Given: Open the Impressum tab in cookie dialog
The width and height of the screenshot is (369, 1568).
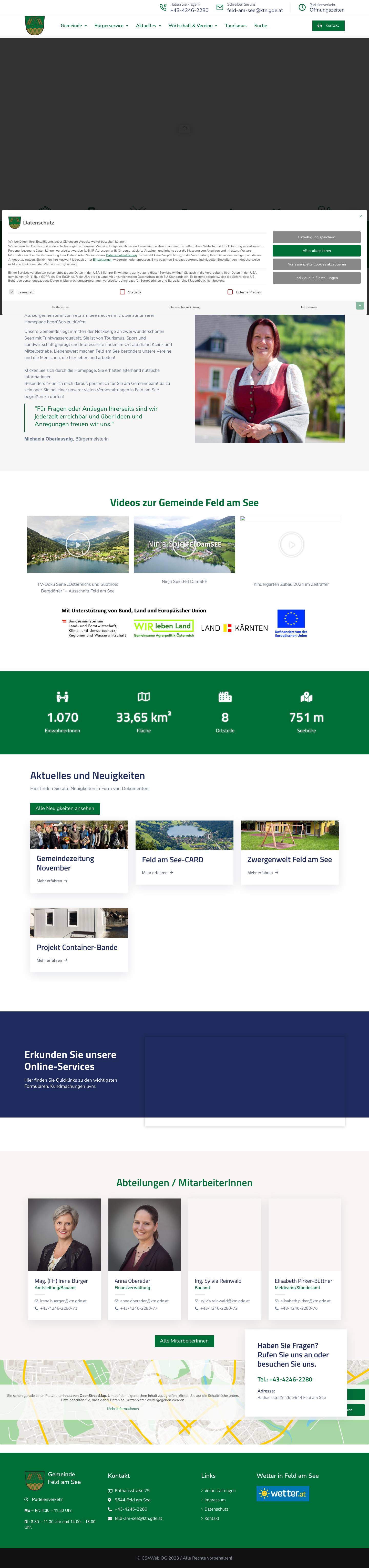Looking at the screenshot, I should 309,308.
